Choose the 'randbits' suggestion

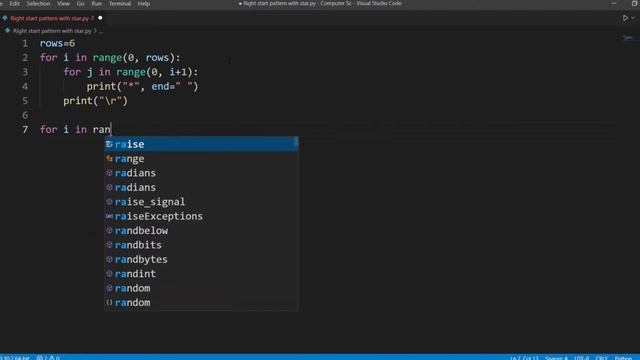[x=201, y=245]
